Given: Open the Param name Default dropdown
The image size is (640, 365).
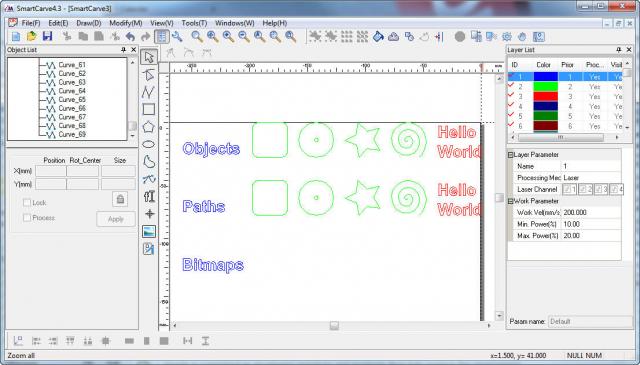Looking at the screenshot, I should (x=590, y=321).
